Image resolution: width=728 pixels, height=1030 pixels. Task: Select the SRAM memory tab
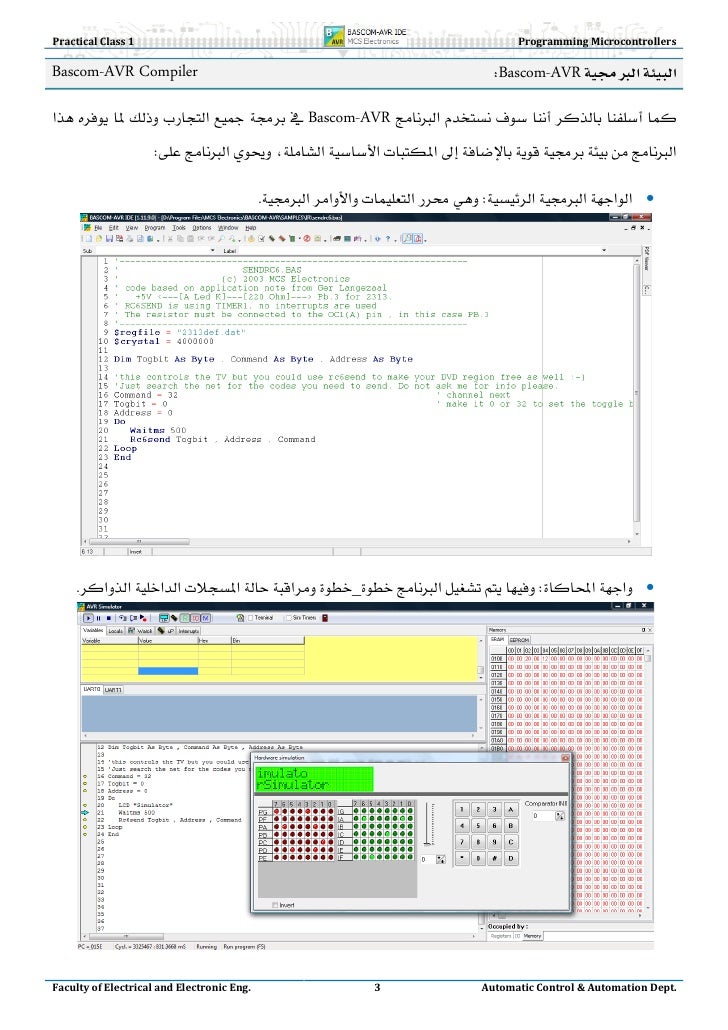pyautogui.click(x=498, y=639)
